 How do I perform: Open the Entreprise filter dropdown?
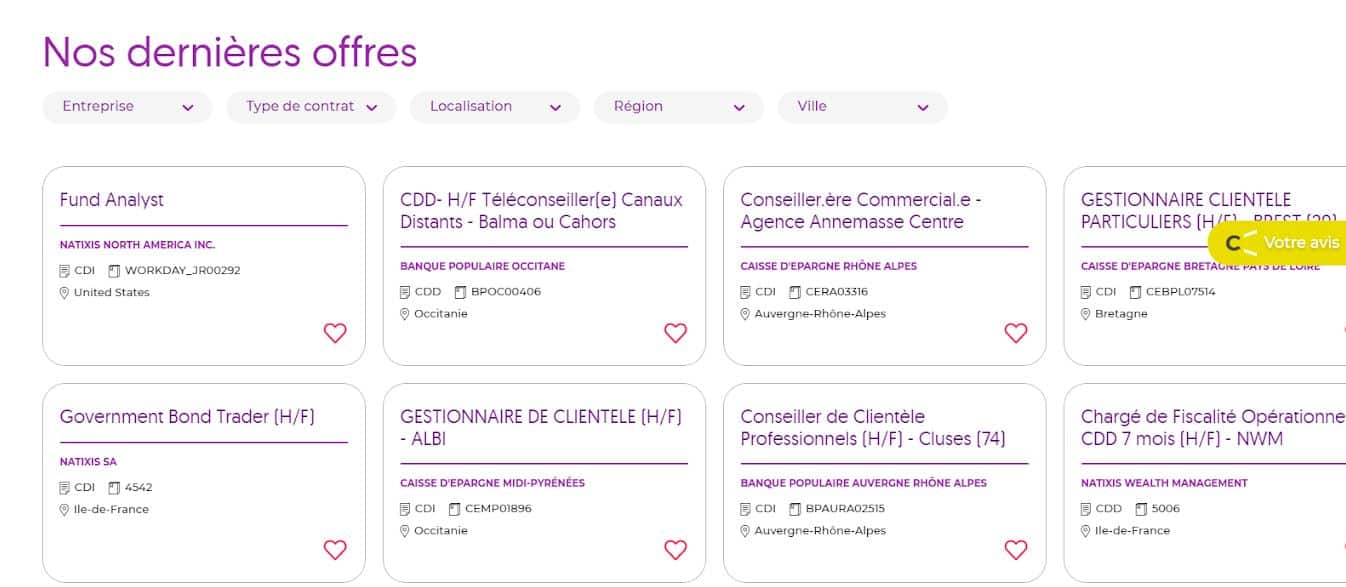pos(127,107)
